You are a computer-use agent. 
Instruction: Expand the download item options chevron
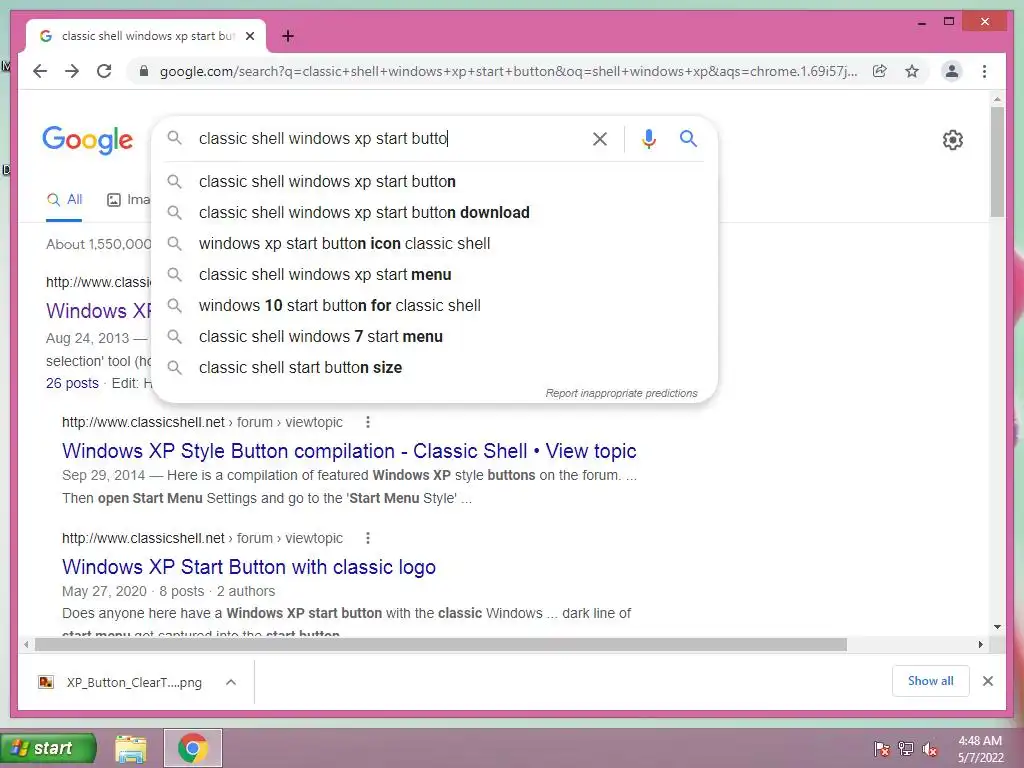click(x=231, y=682)
